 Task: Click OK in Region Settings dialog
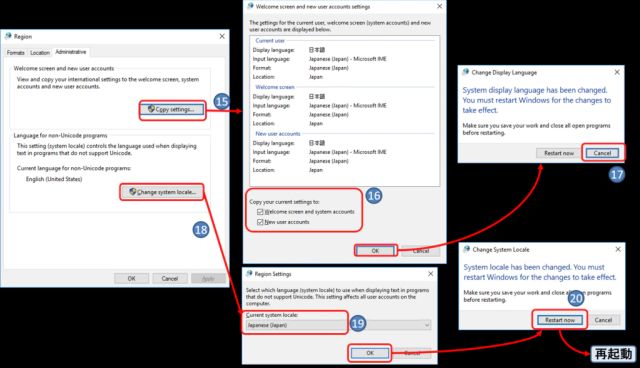(370, 353)
